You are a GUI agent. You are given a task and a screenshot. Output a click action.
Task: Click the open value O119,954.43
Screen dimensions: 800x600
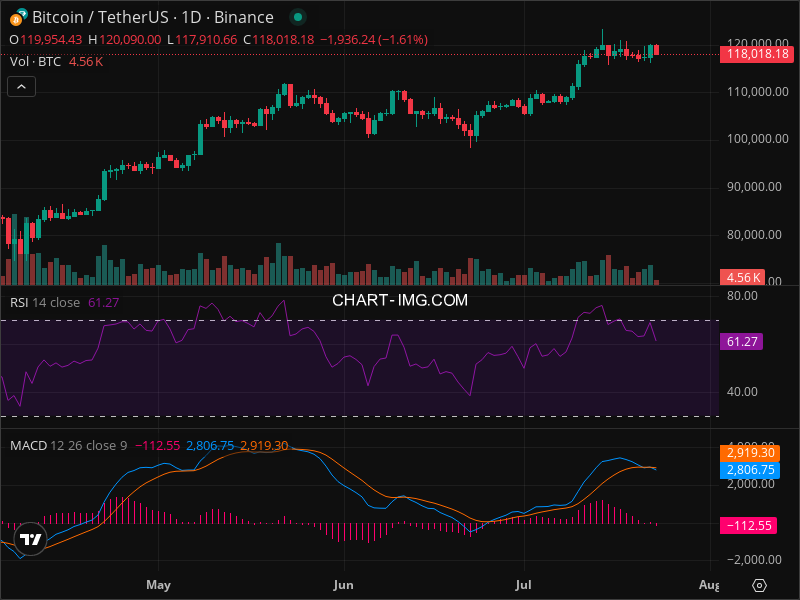[x=46, y=40]
